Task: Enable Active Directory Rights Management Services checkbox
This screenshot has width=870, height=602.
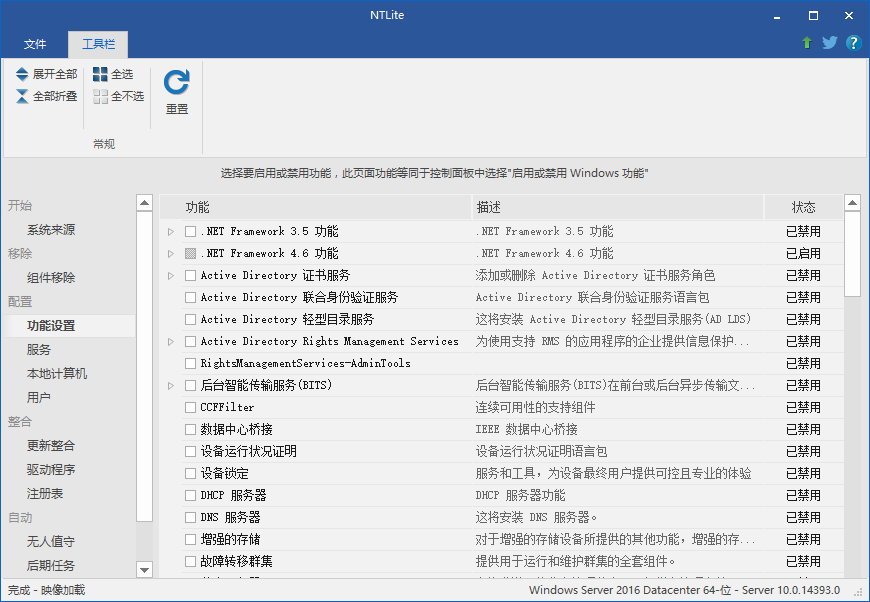Action: (190, 341)
